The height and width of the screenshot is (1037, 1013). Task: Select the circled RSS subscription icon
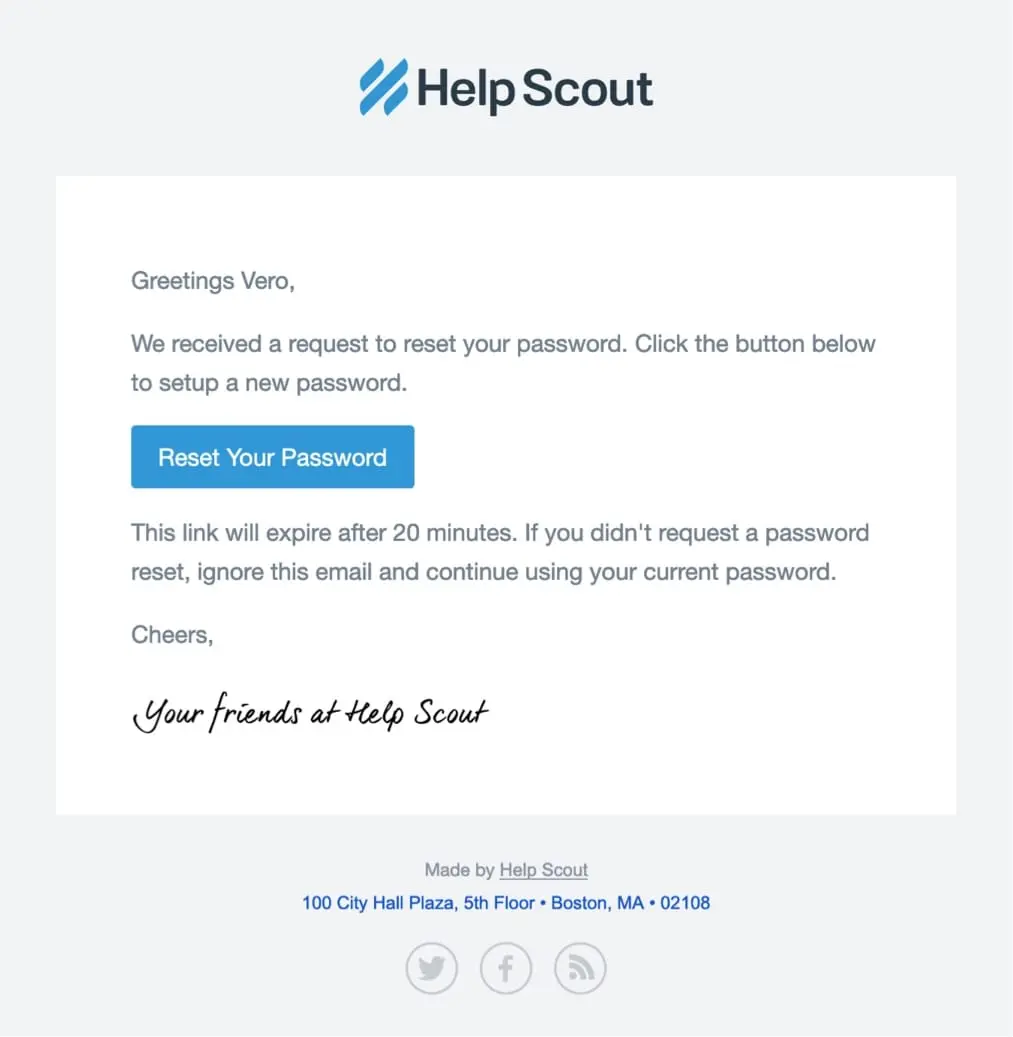click(x=580, y=968)
